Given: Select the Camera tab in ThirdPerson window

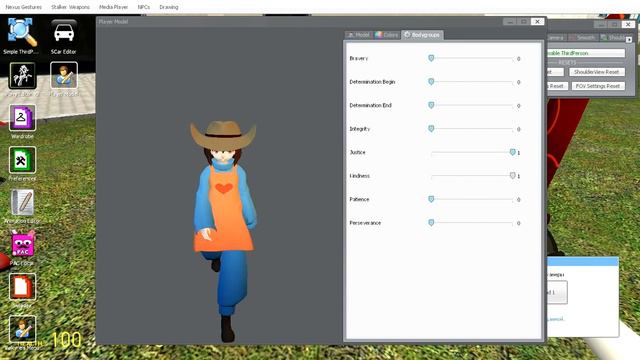Looking at the screenshot, I should pyautogui.click(x=557, y=38).
